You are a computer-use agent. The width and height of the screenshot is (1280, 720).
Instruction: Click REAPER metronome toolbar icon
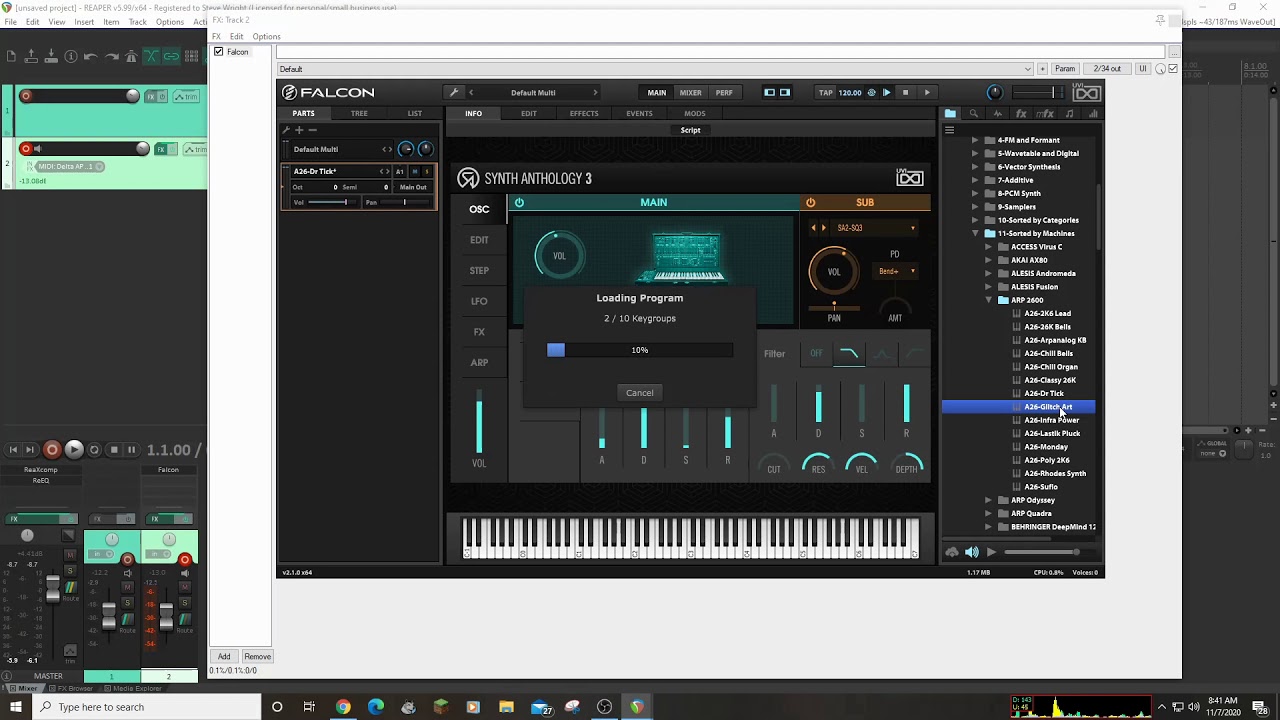coord(131,57)
